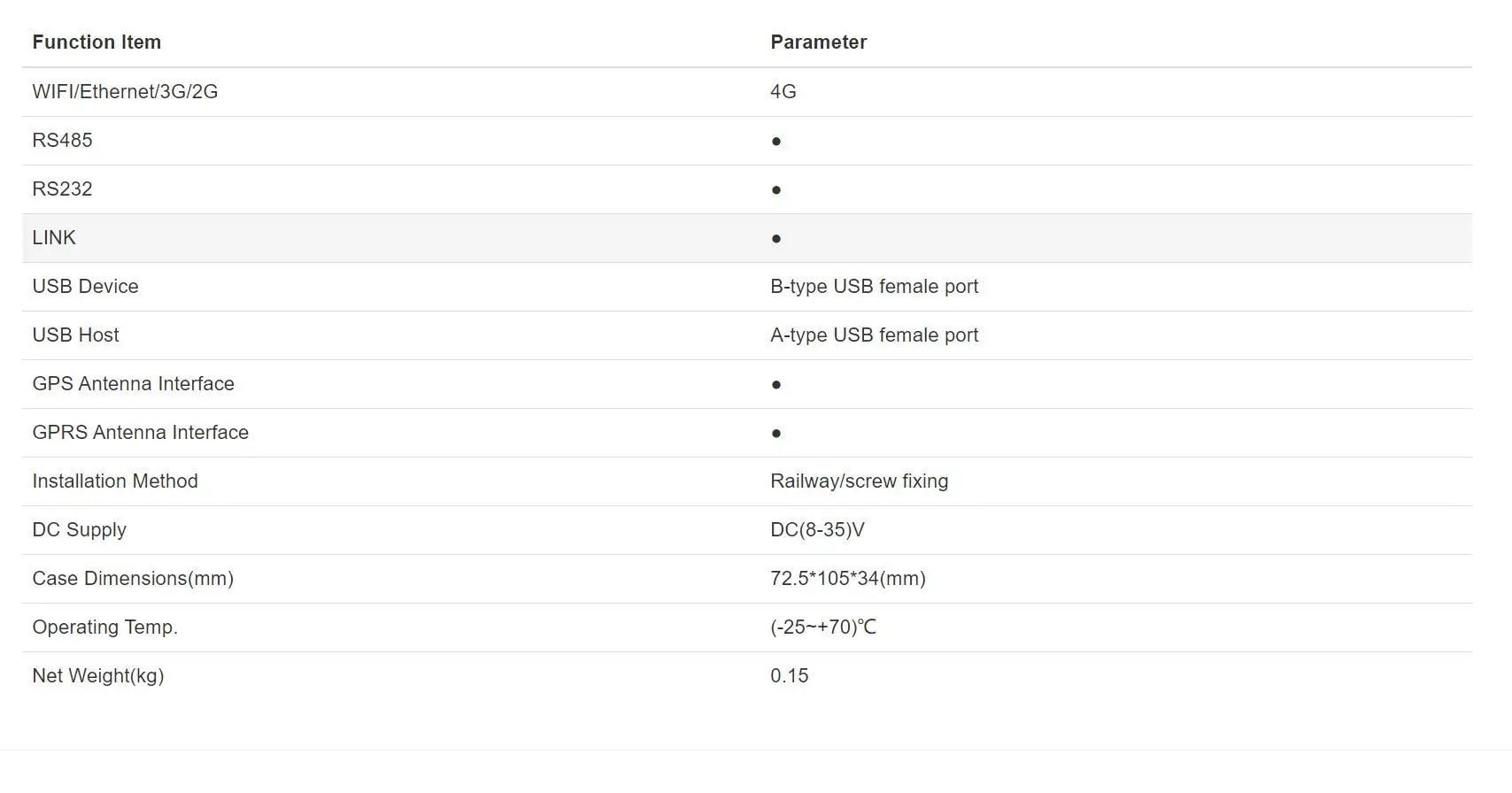Click the 0.15 net weight value

[x=789, y=675]
